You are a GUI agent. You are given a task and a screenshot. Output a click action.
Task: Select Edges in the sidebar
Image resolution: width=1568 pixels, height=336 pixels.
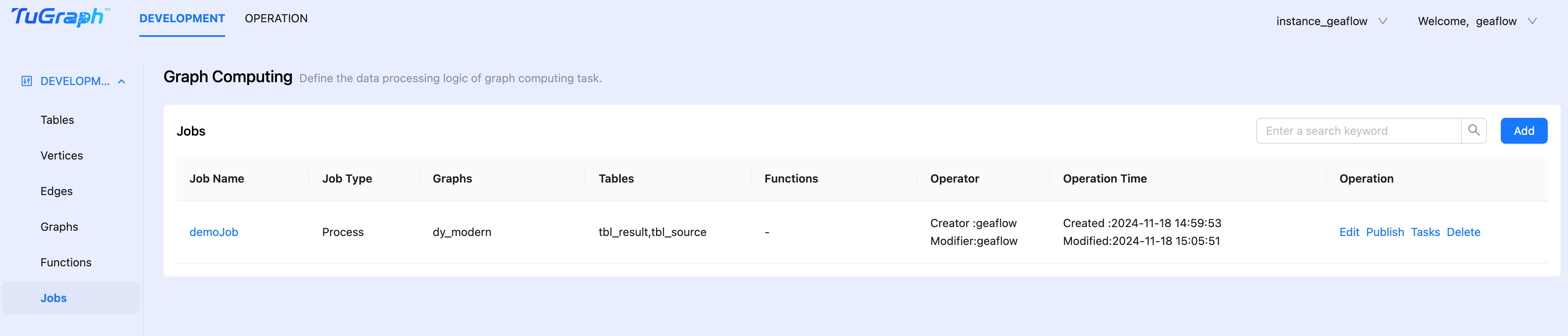pyautogui.click(x=56, y=191)
